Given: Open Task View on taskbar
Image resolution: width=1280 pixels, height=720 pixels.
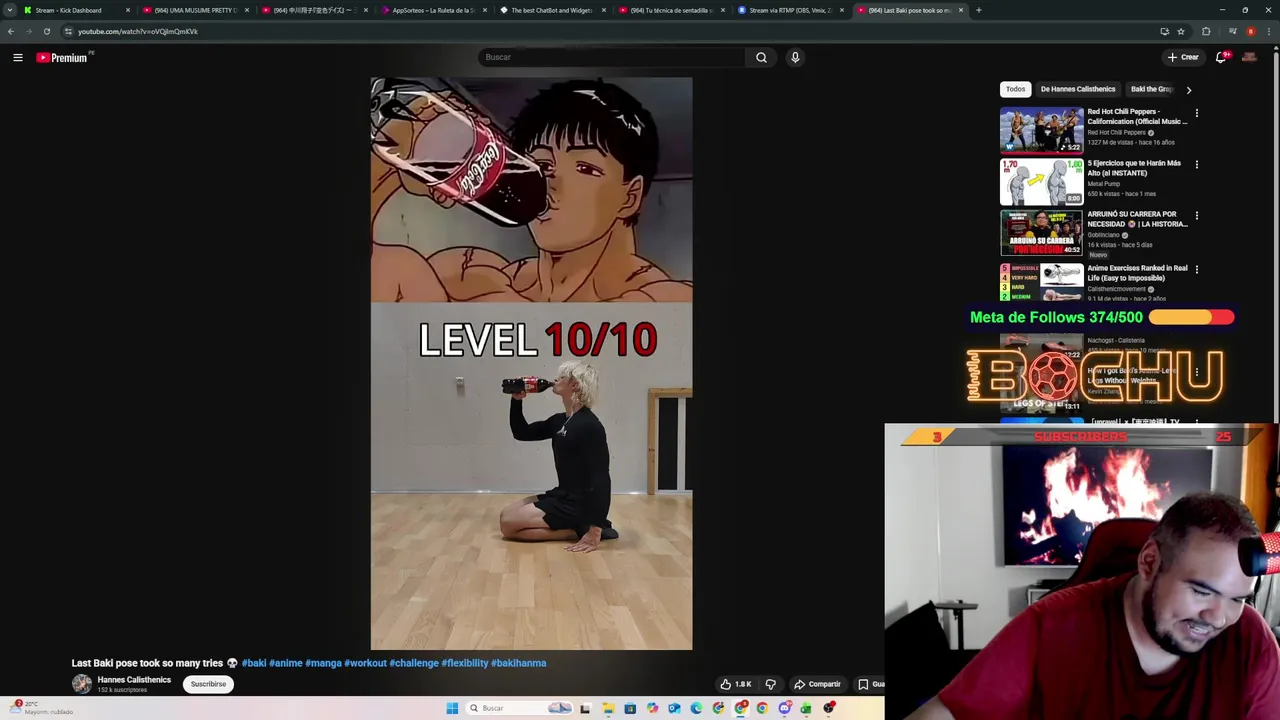Looking at the screenshot, I should click(585, 708).
